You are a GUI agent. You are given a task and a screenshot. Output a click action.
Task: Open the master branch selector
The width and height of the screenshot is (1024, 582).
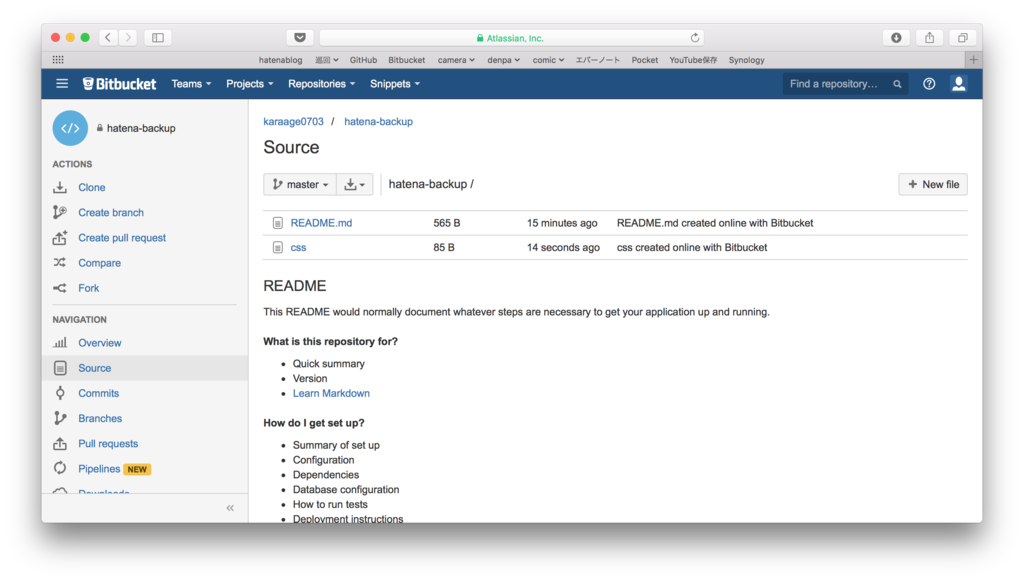coord(300,184)
